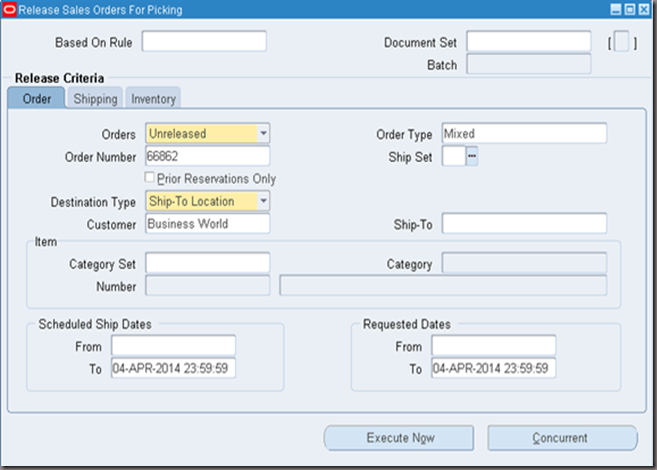Click the descriptive flexfield box beside Document Set
The width and height of the screenshot is (657, 470).
point(621,42)
